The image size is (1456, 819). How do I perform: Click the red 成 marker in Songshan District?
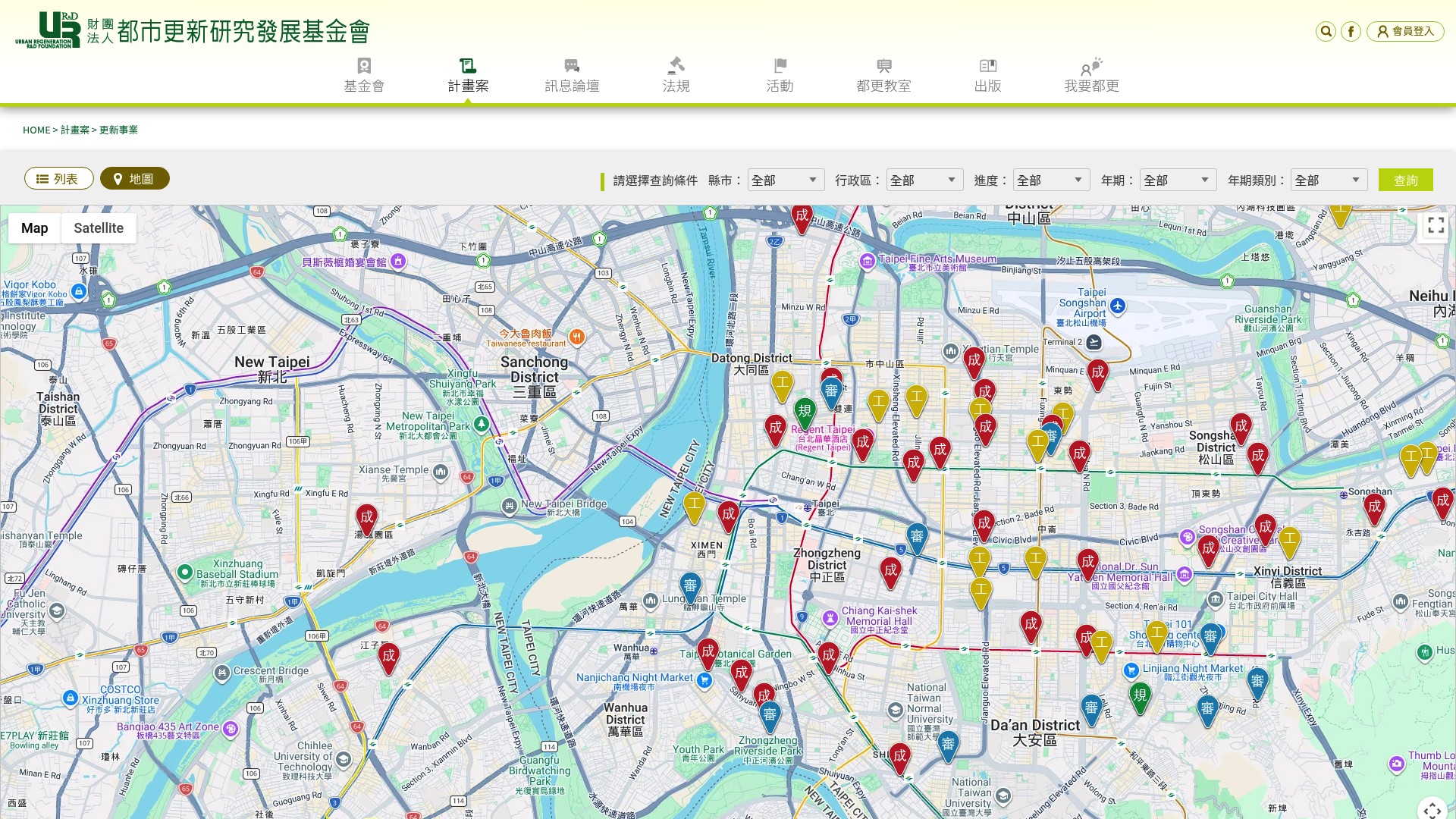[x=1241, y=430]
